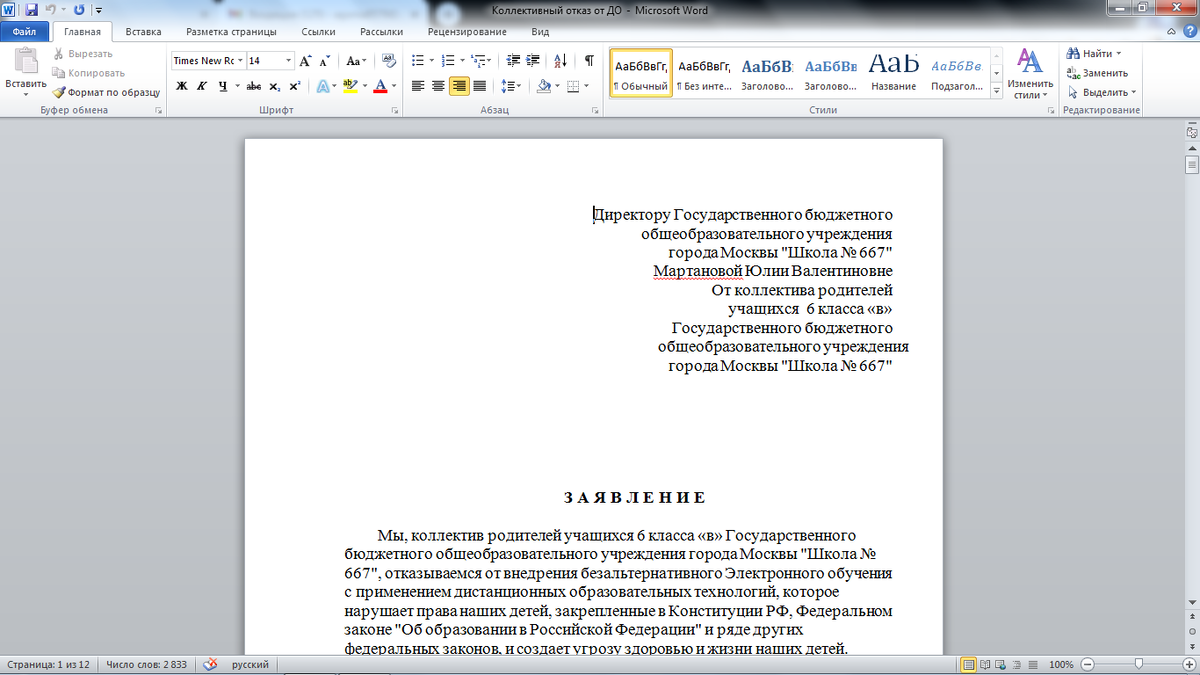Viewport: 1200px width, 675px height.
Task: Apply the Название style
Action: pos(893,73)
